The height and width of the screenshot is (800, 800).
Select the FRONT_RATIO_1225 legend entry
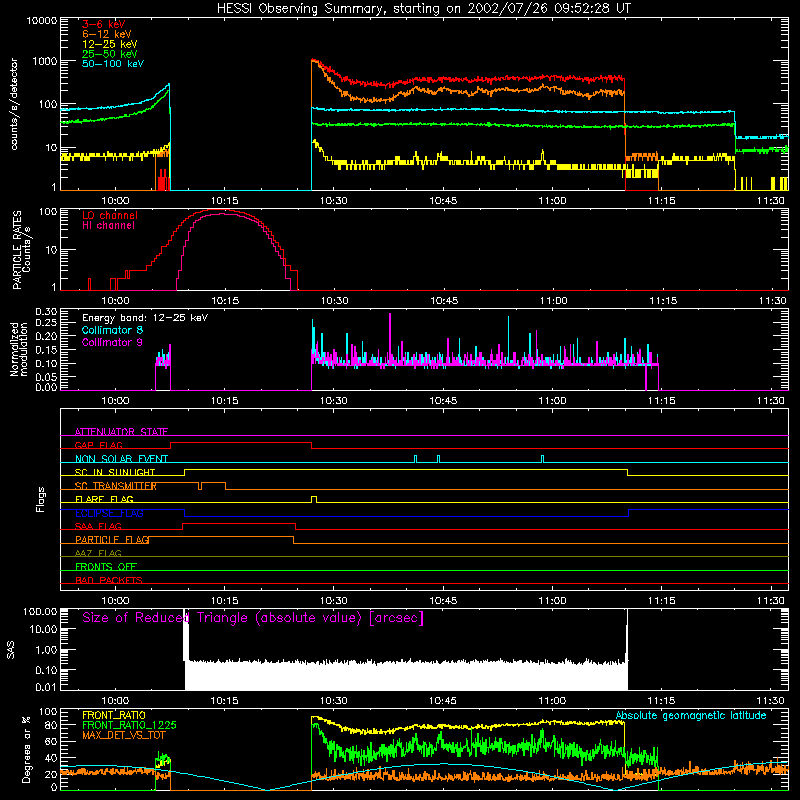click(129, 725)
